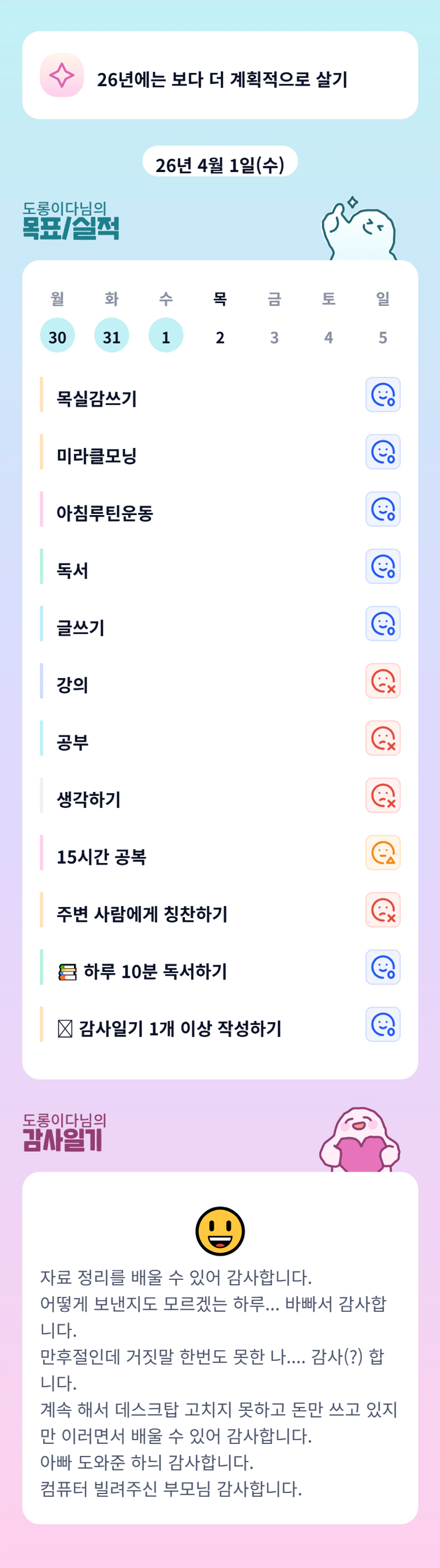Tap the grinning emoji in the gratitude journal
Screen dimensions: 440x1568
[x=220, y=1231]
